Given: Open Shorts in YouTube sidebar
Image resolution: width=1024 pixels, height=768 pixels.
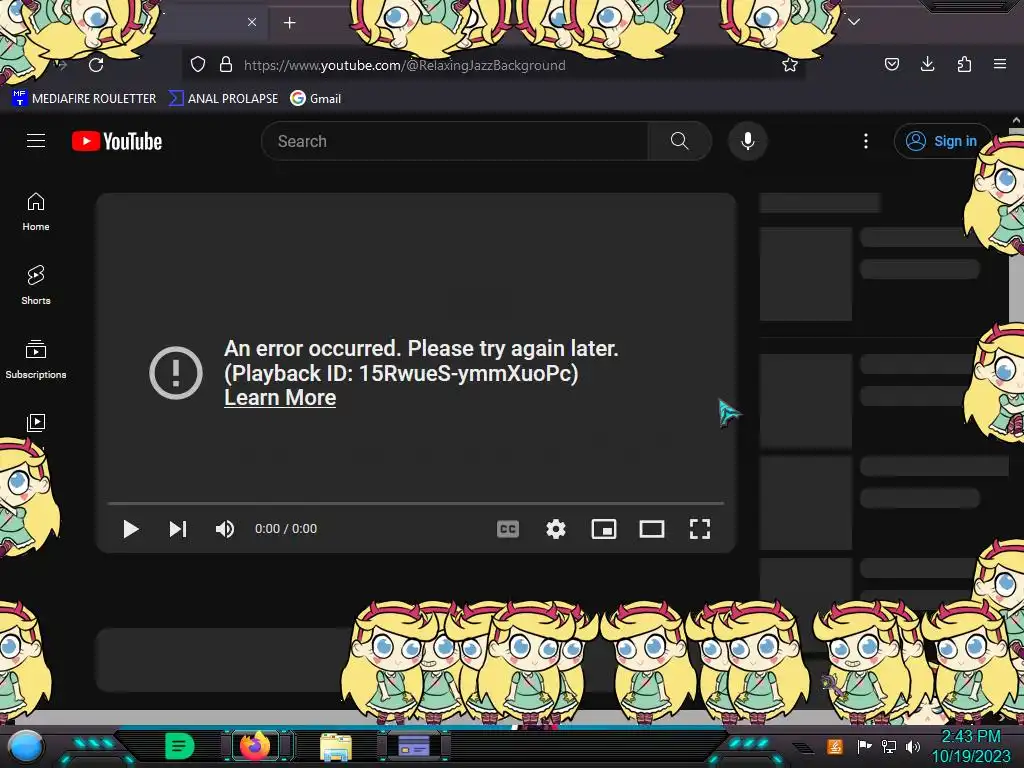Looking at the screenshot, I should click(x=36, y=285).
